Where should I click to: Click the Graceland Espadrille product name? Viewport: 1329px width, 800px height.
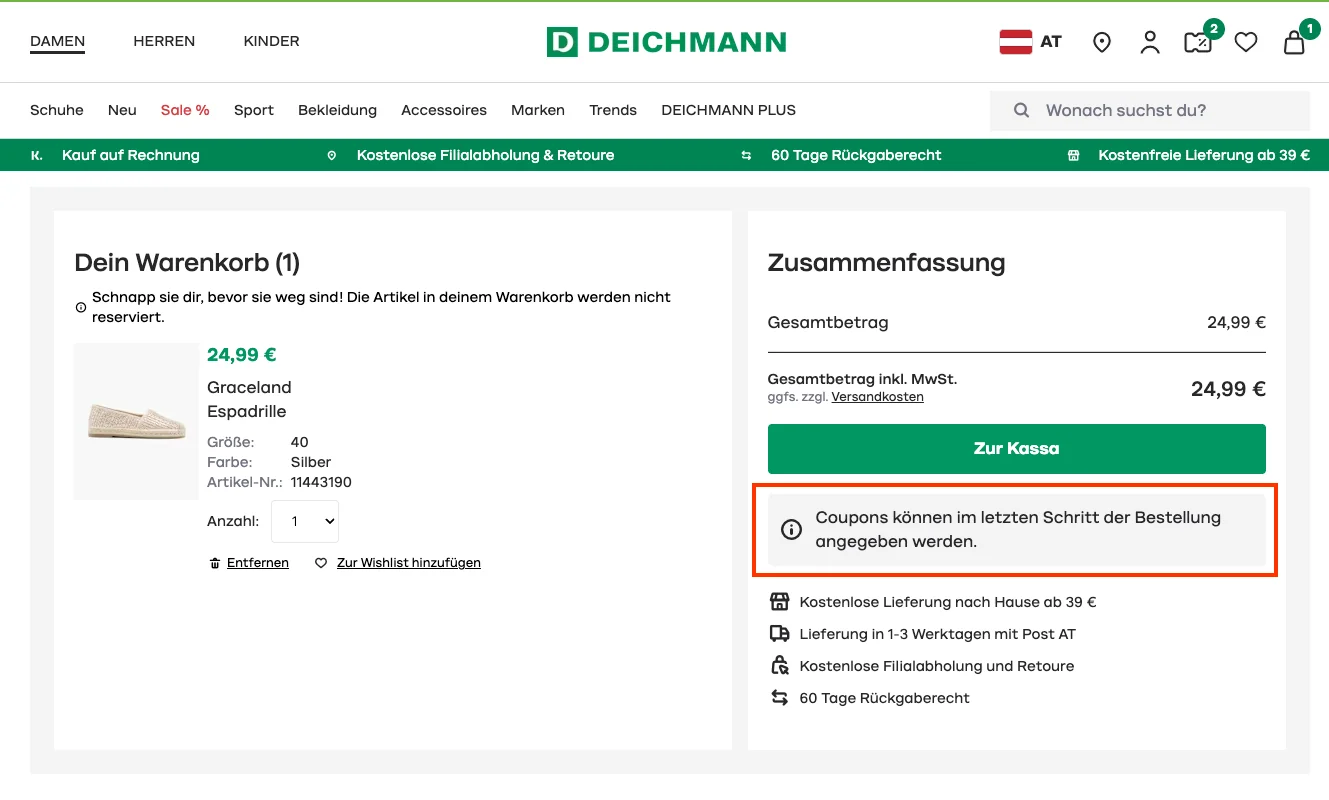point(249,399)
